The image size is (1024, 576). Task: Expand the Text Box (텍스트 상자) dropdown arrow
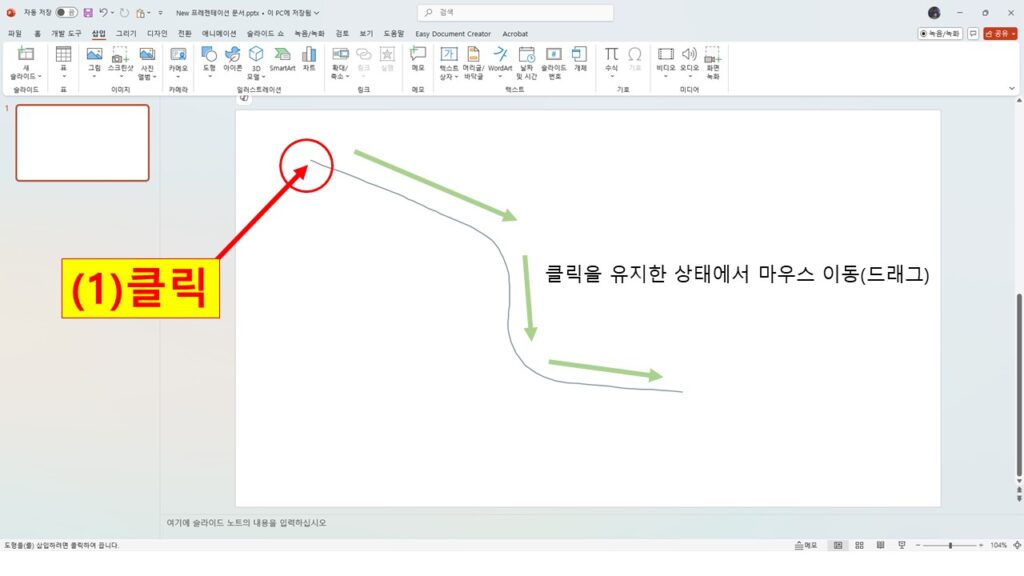[456, 76]
